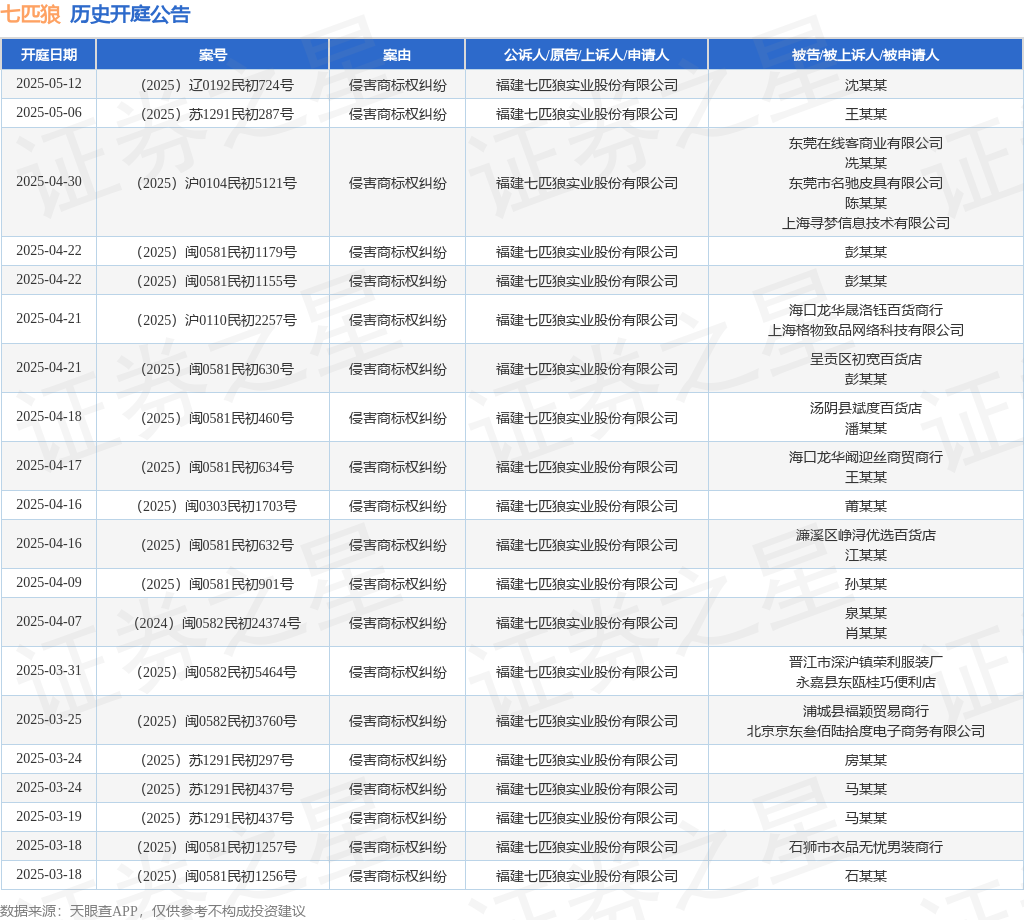Viewport: 1024px width, 920px height.
Task: Click defendant 房某某
Action: pos(866,761)
